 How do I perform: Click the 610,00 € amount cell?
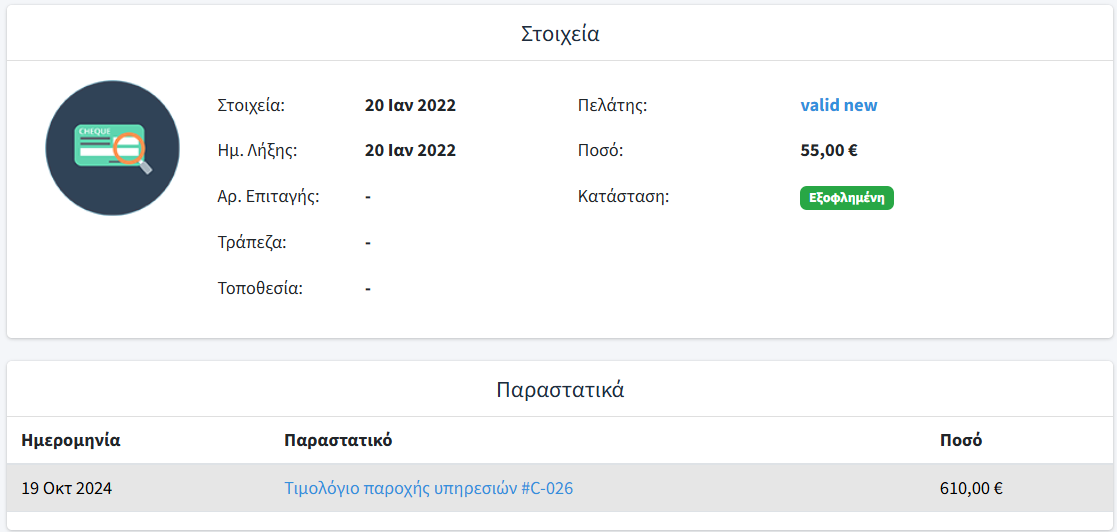tap(971, 489)
